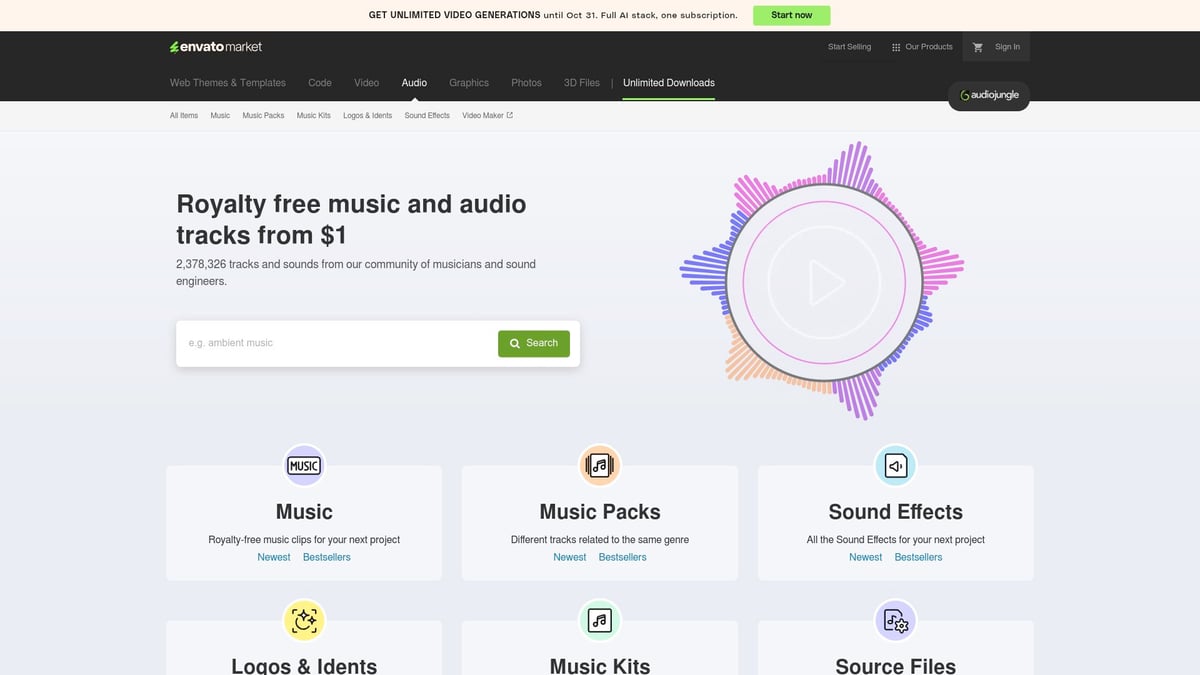Click the Logos & Idents sparkle icon

click(303, 620)
